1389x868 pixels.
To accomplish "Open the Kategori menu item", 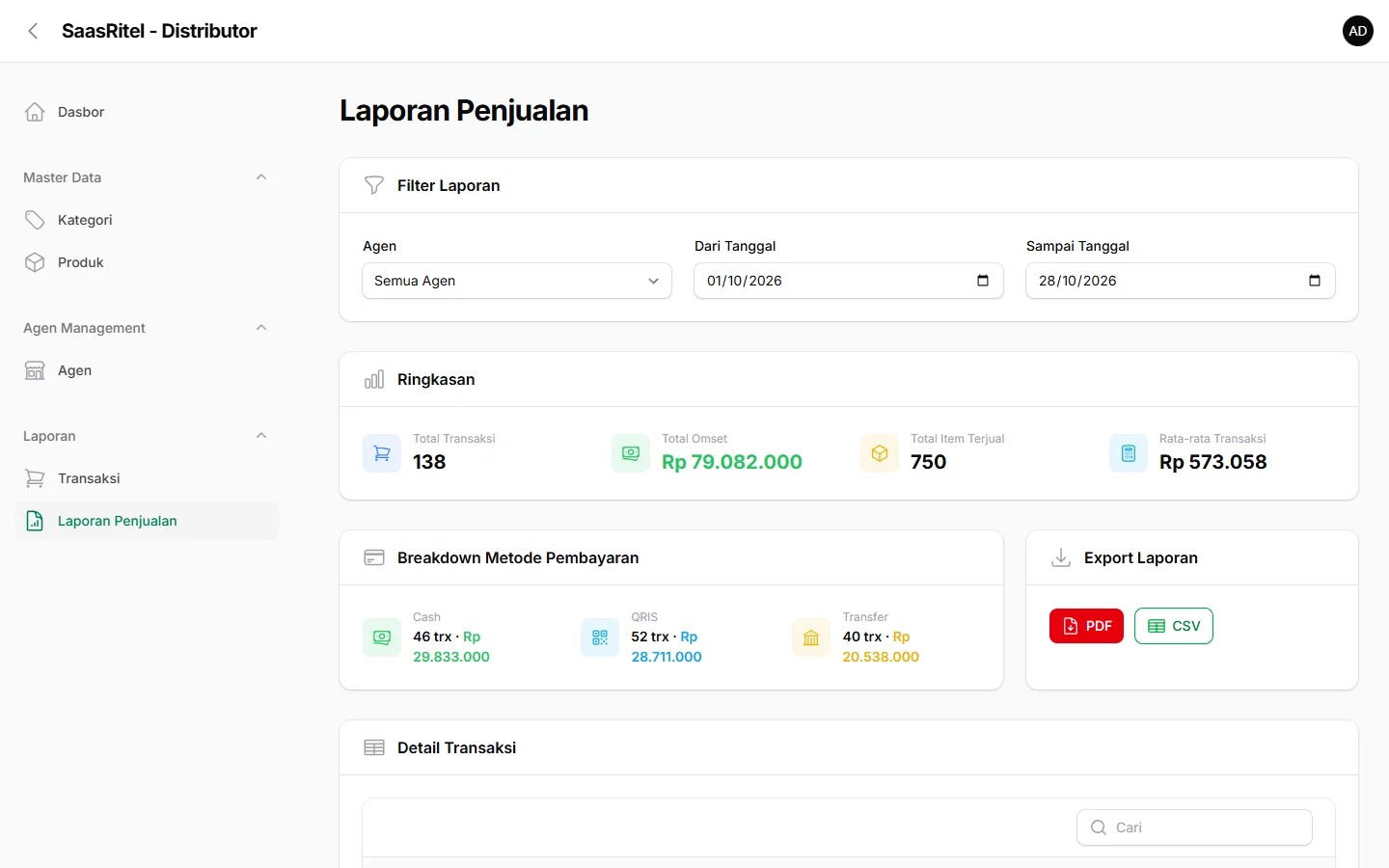I will (147, 220).
